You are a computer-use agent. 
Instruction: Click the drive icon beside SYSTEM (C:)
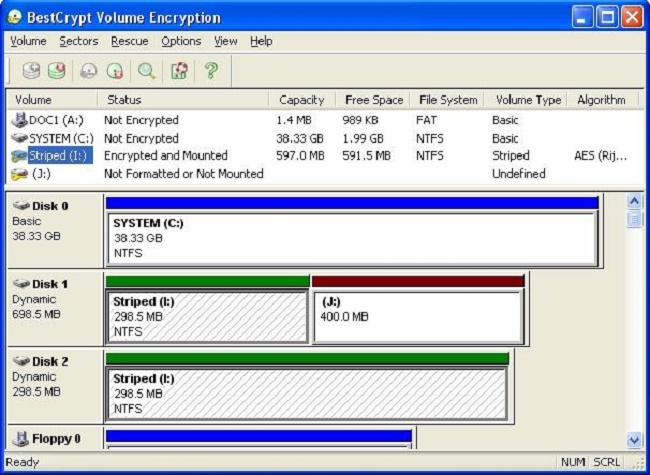19,138
